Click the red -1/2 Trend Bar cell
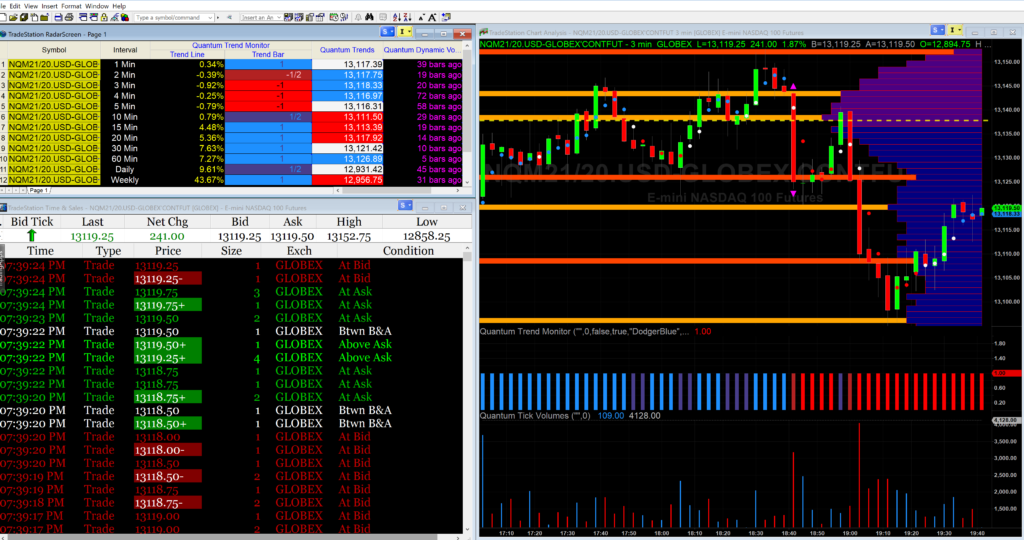This screenshot has height=540, width=1024. 268,75
